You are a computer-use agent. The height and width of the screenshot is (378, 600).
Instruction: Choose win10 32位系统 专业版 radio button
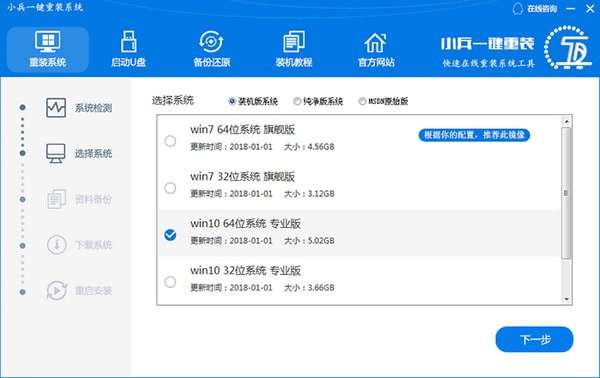(x=170, y=282)
